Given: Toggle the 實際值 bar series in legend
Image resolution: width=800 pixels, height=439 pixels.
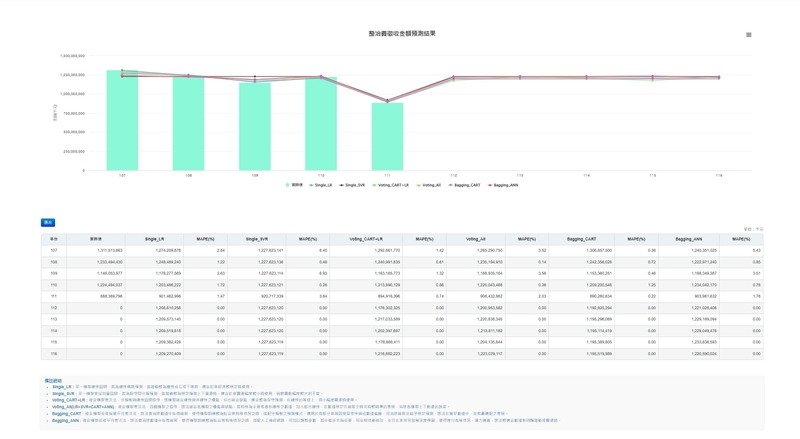Looking at the screenshot, I should click(x=294, y=185).
